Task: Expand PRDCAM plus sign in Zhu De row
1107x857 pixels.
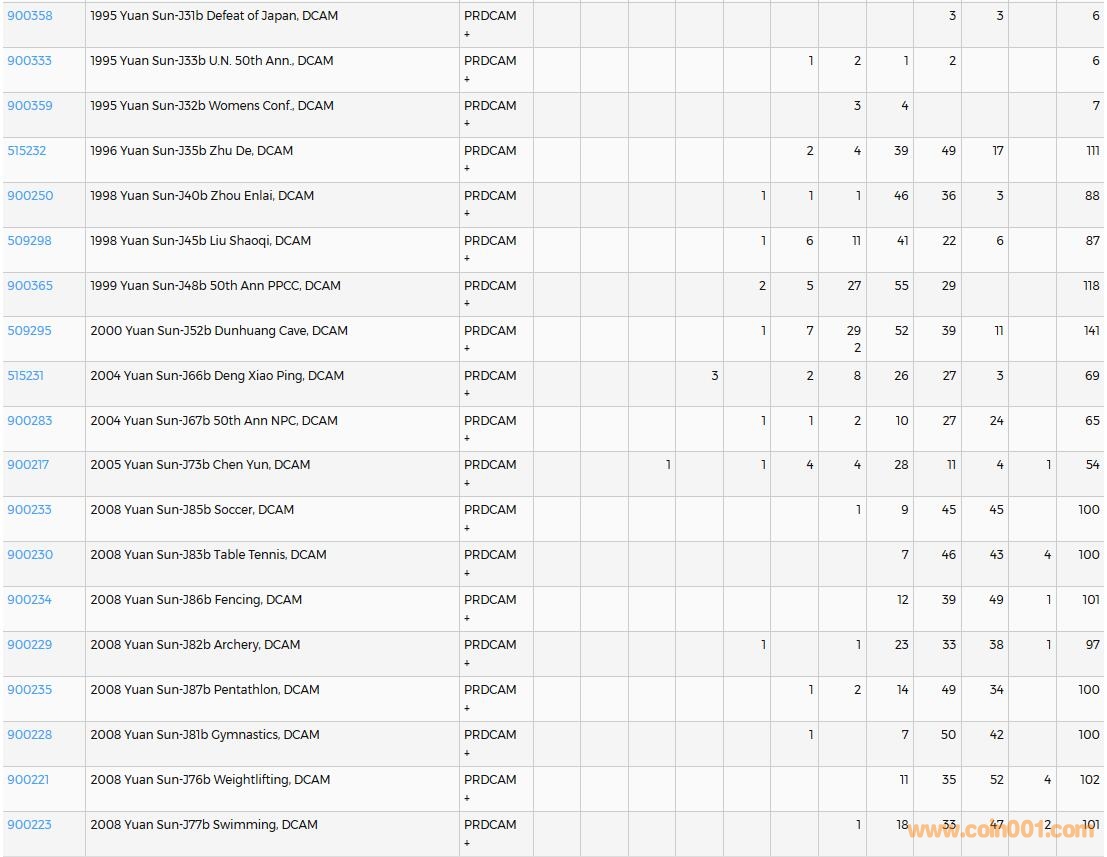Action: coord(467,169)
